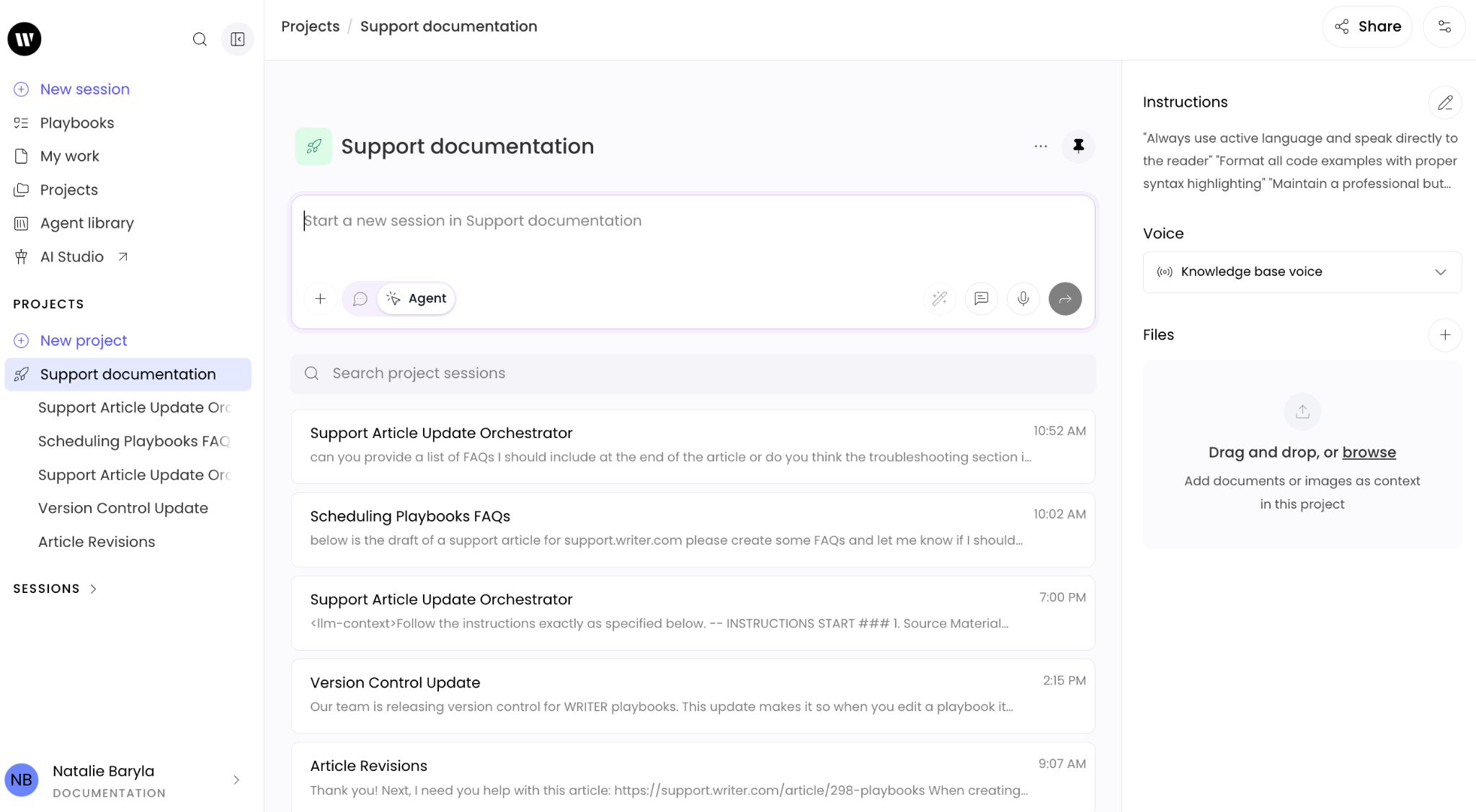Click the browse link in Files area
The height and width of the screenshot is (812, 1476).
(x=1369, y=452)
